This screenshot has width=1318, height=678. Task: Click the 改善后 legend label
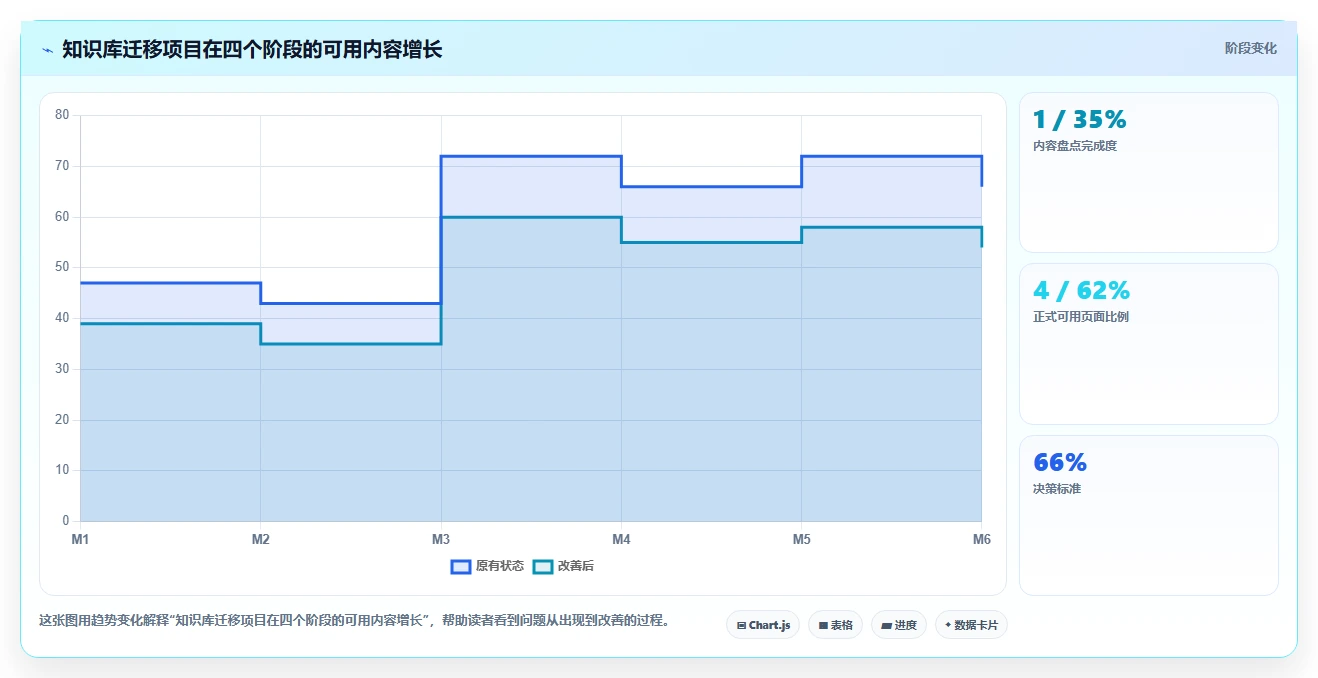pyautogui.click(x=576, y=566)
